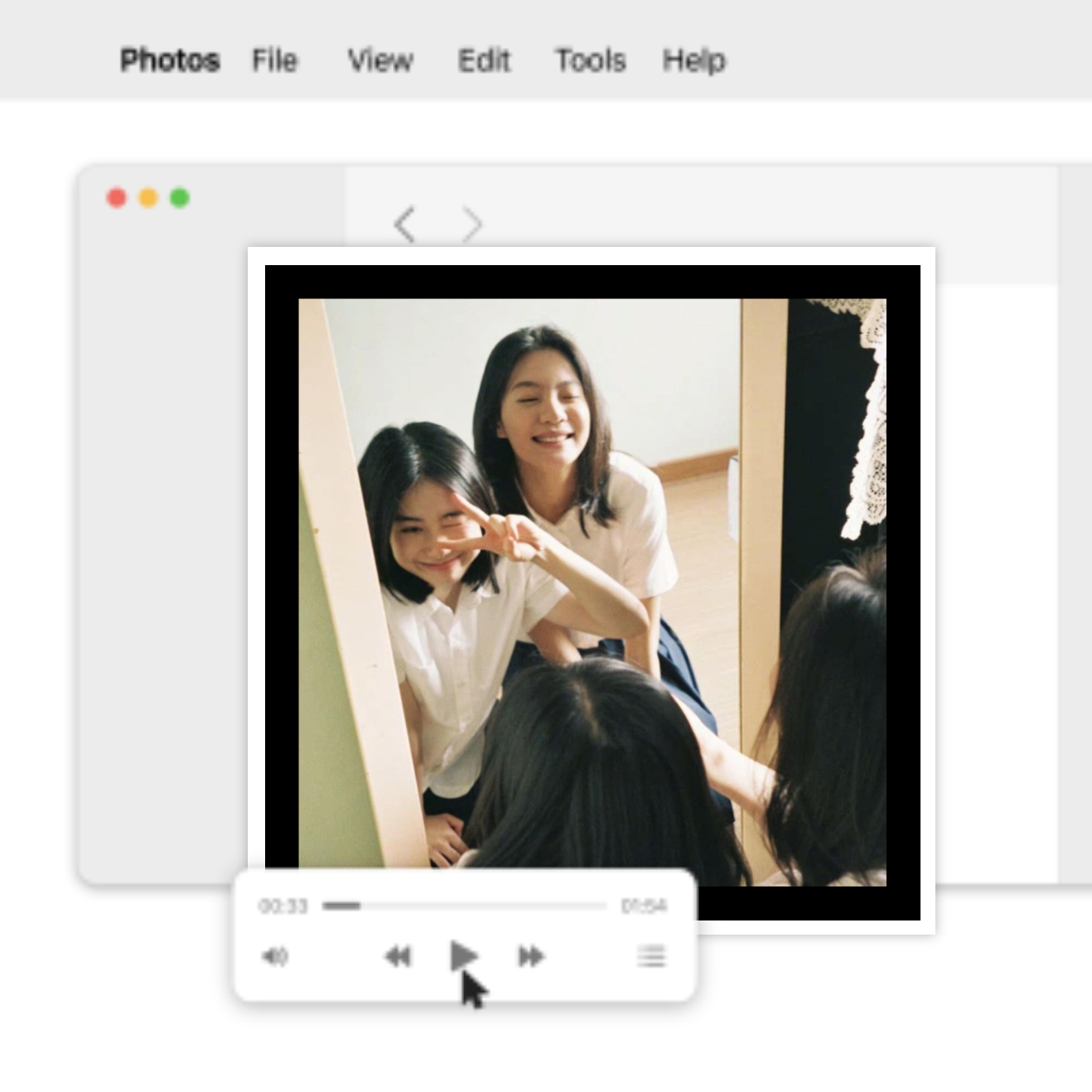Click the fast-forward double-arrow button
This screenshot has height=1092, width=1092.
[x=531, y=957]
